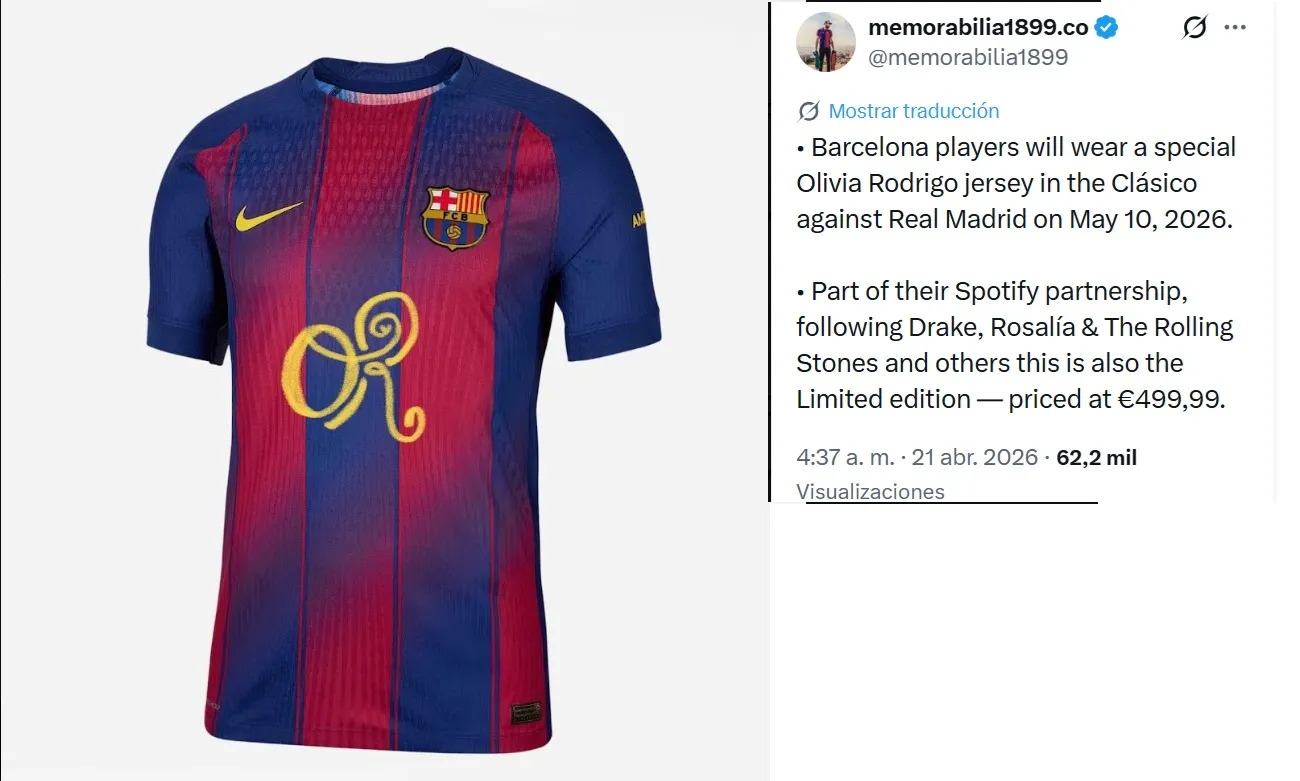The width and height of the screenshot is (1300, 781).
Task: Click the Visualizaciones label
Action: [x=870, y=491]
